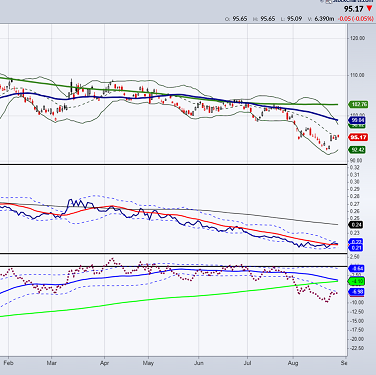
Task: Click the Apr date axis label
Action: click(104, 363)
